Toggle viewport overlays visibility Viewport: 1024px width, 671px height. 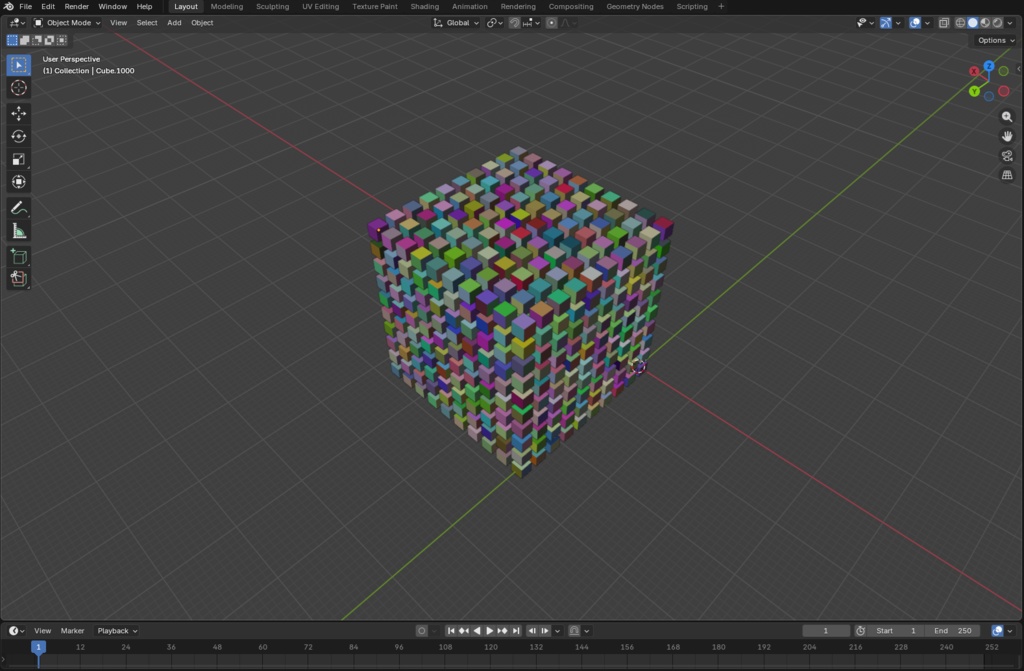coord(913,22)
